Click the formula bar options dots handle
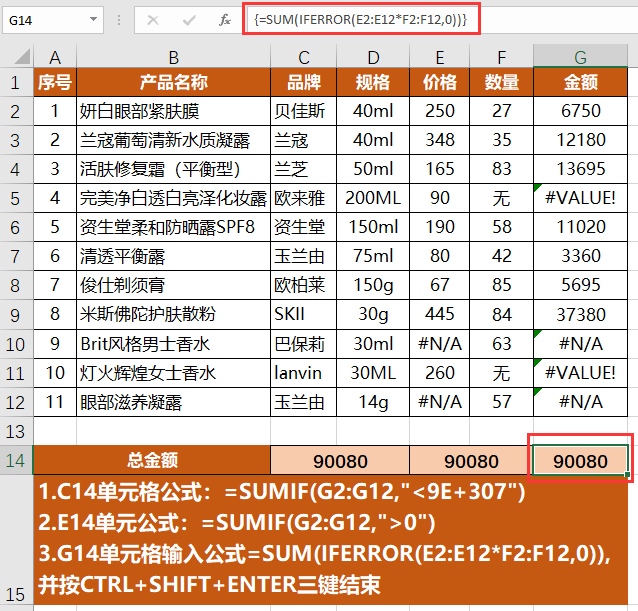Viewport: 638px width, 611px height. (119, 20)
